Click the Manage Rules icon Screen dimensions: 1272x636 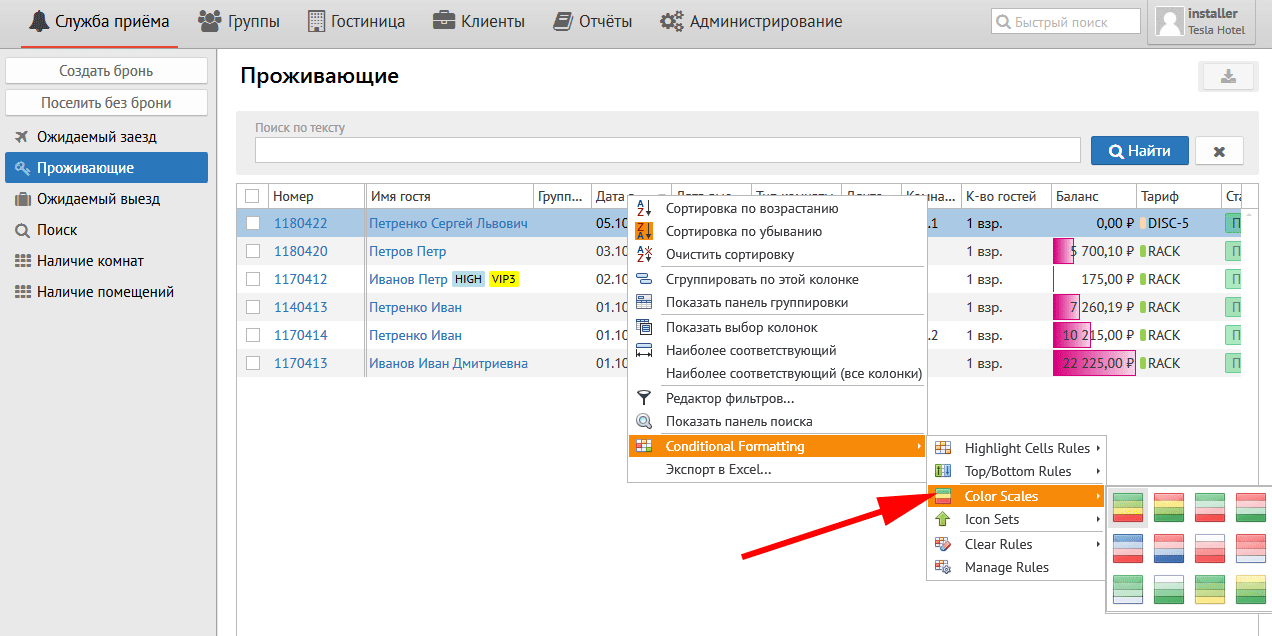click(x=942, y=567)
